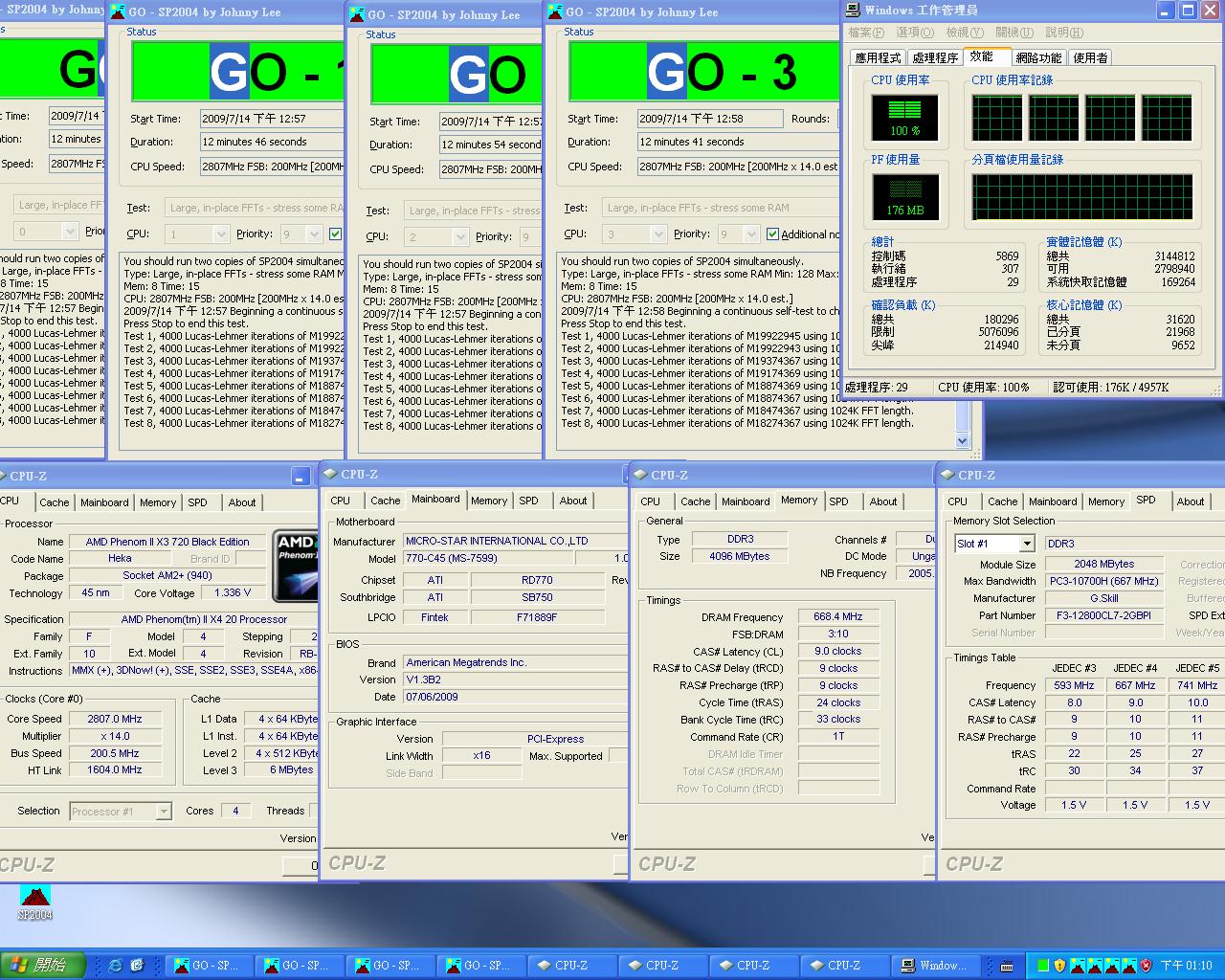
Task: Open the 檔案(F) menu in Task Manager
Action: [x=865, y=33]
